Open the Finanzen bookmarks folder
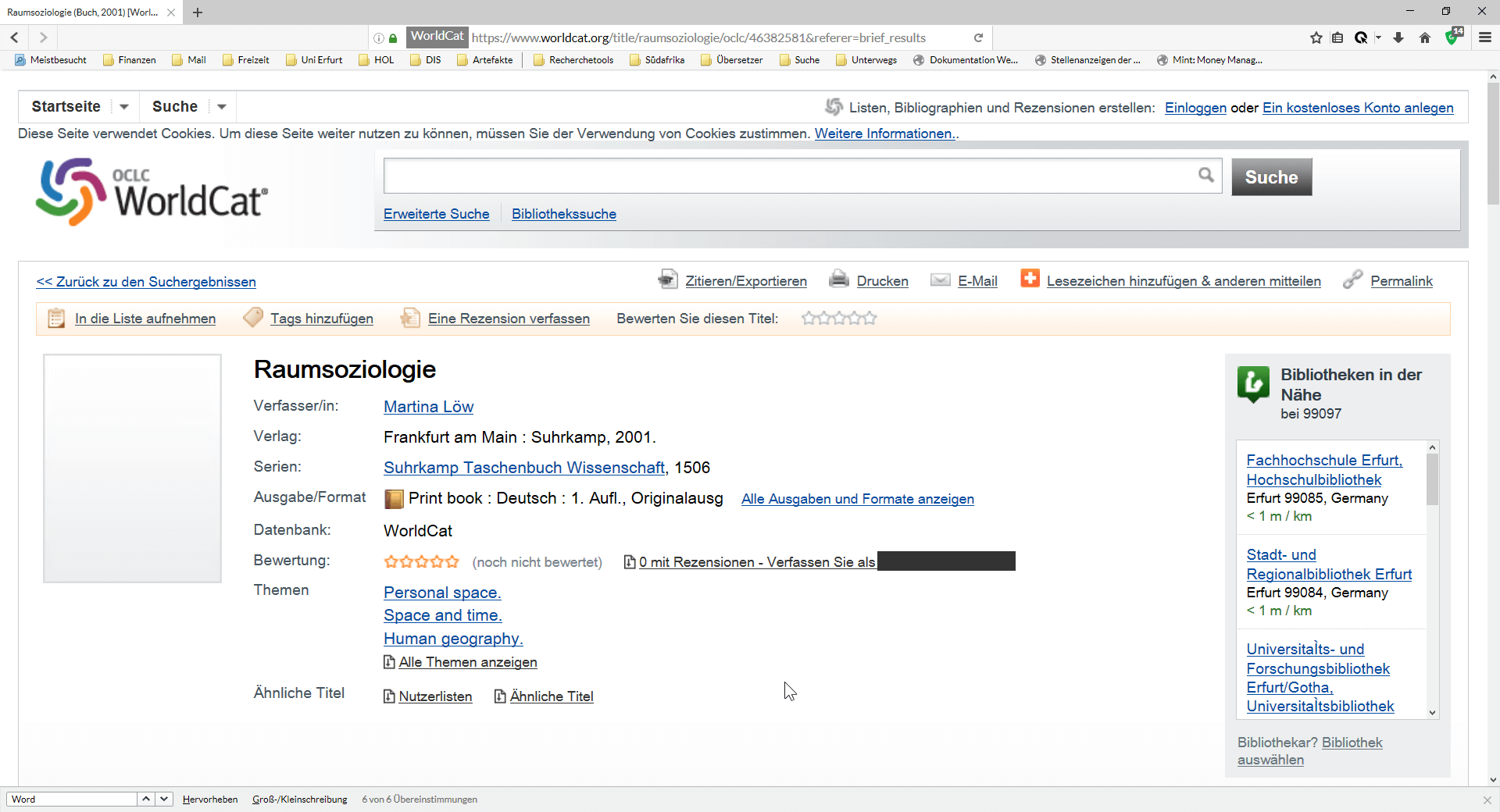 pyautogui.click(x=130, y=60)
